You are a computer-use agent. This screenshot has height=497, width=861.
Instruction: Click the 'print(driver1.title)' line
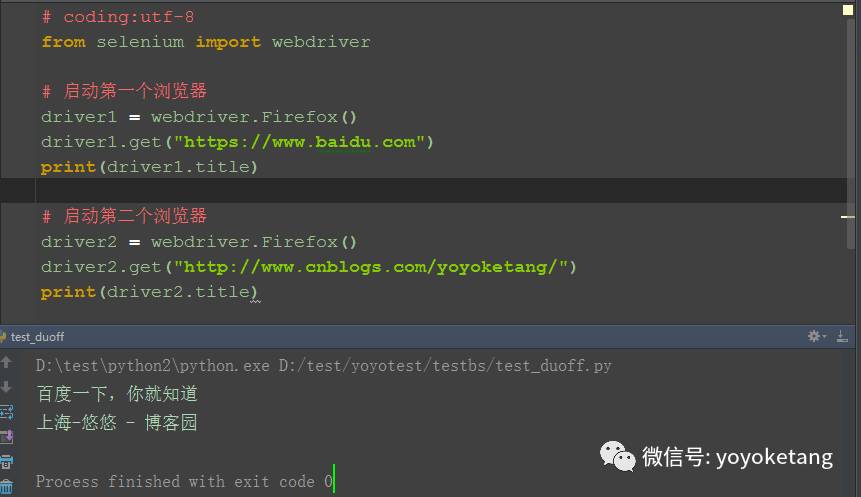[149, 167]
